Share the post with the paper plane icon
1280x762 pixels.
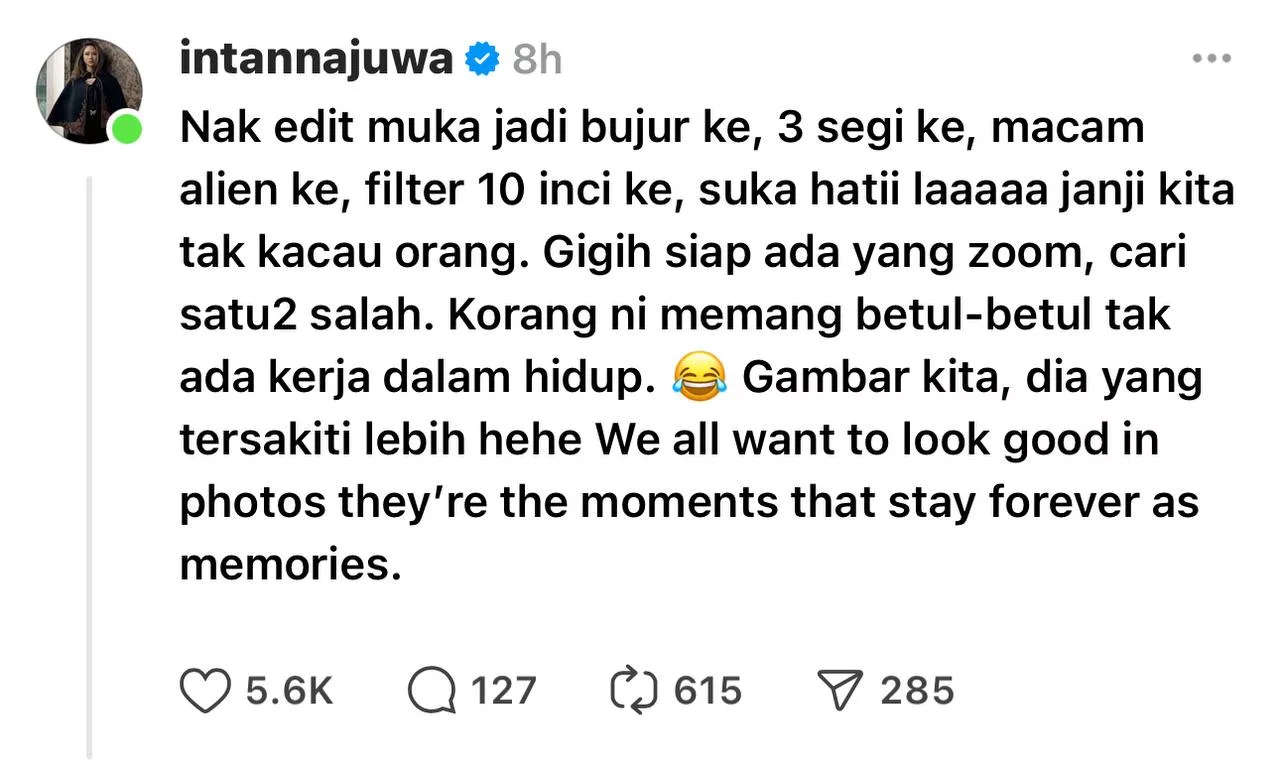tap(840, 691)
